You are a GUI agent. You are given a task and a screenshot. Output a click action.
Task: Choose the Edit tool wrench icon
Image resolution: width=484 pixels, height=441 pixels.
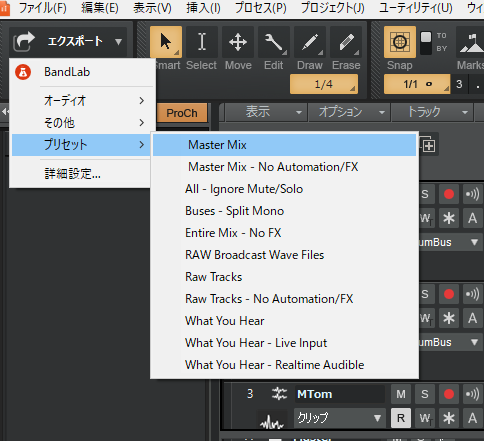[274, 42]
